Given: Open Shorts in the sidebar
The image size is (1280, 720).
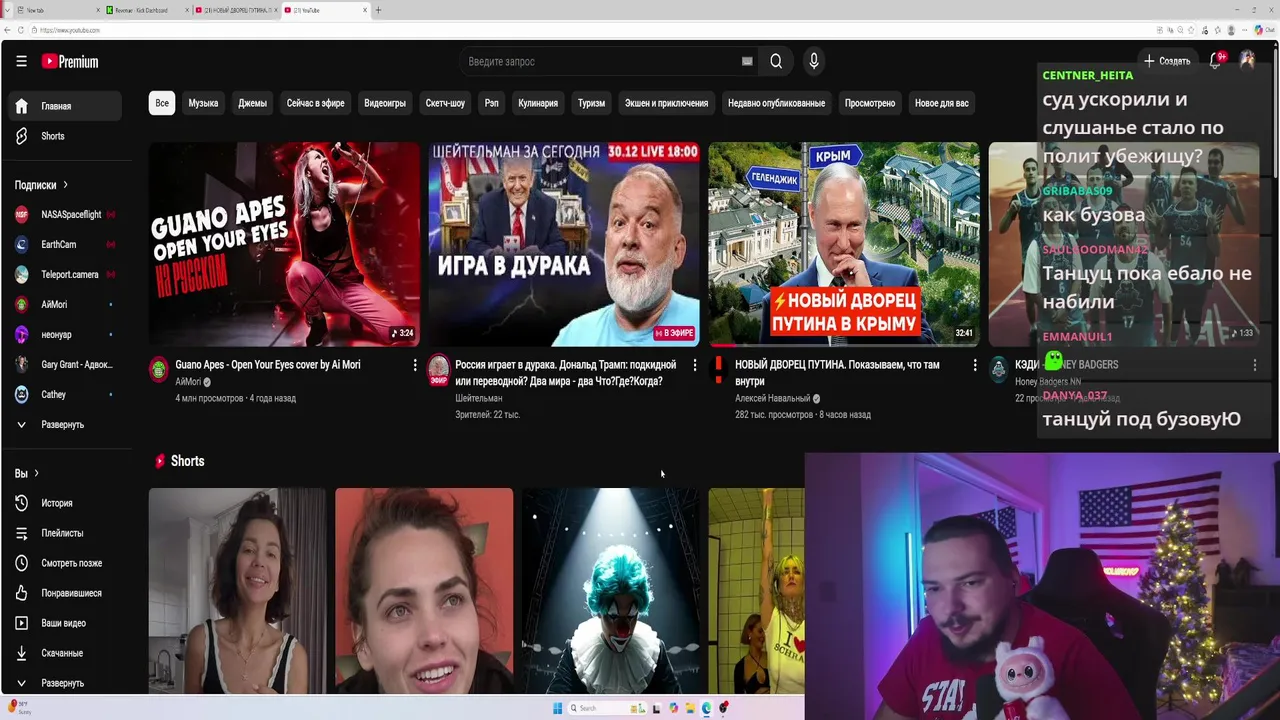Looking at the screenshot, I should [x=65, y=136].
